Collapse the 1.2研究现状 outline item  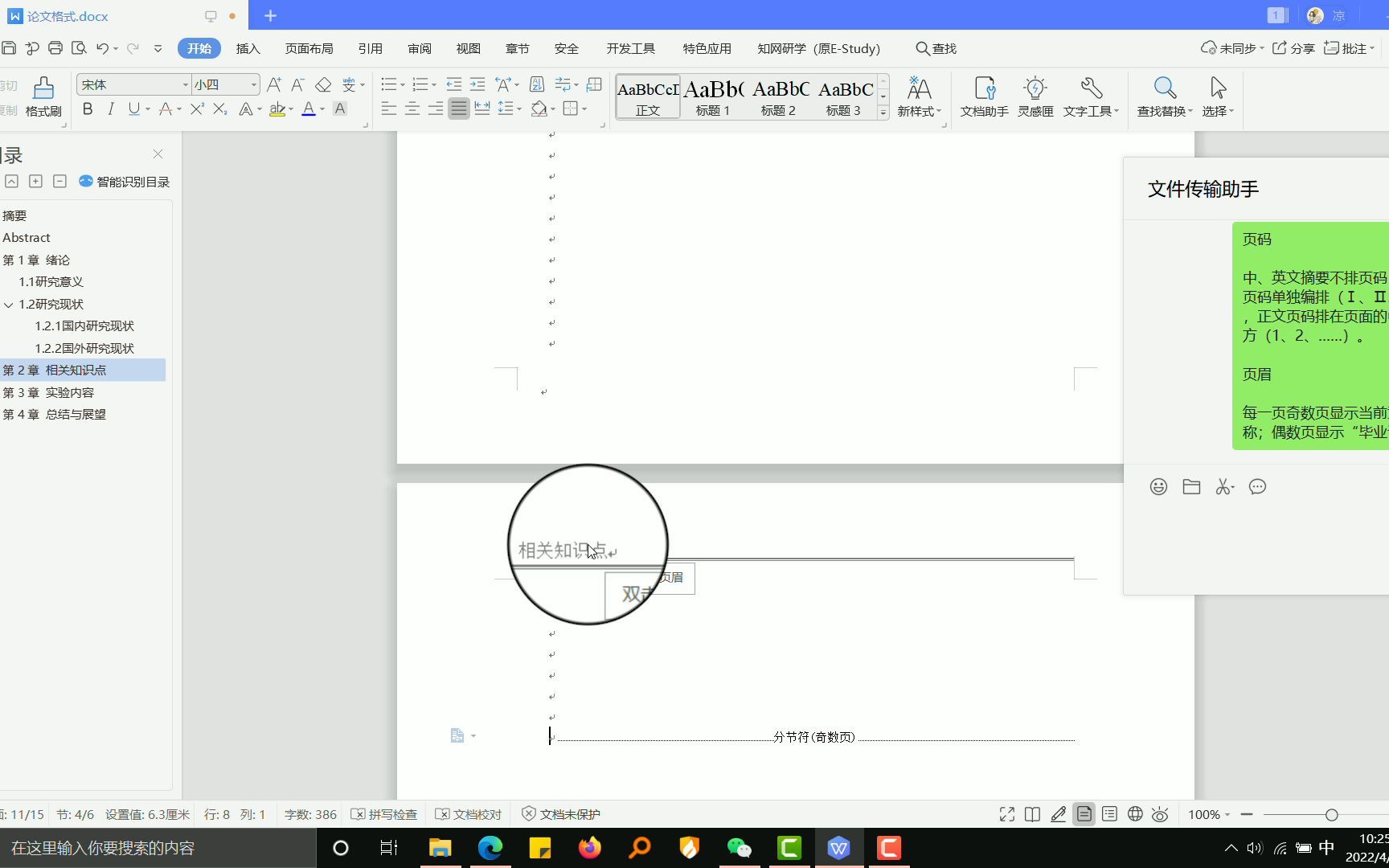(x=8, y=305)
